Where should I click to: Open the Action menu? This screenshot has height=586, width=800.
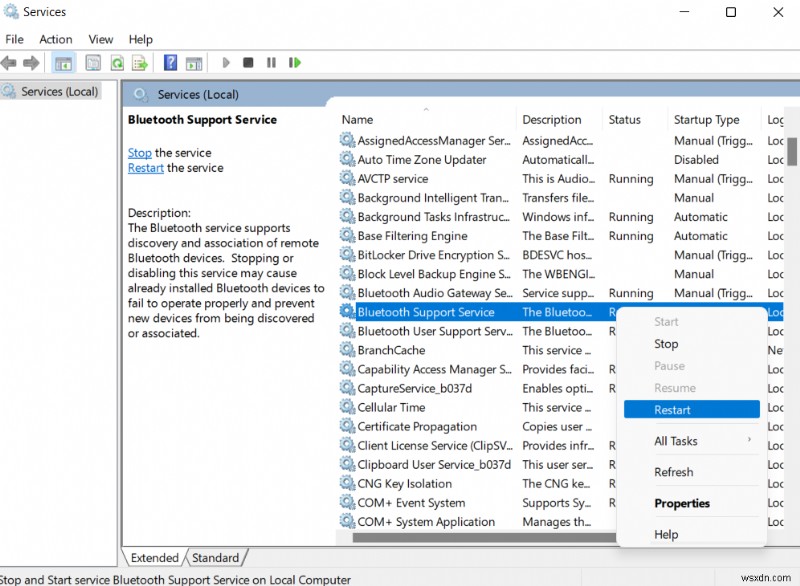(x=55, y=39)
